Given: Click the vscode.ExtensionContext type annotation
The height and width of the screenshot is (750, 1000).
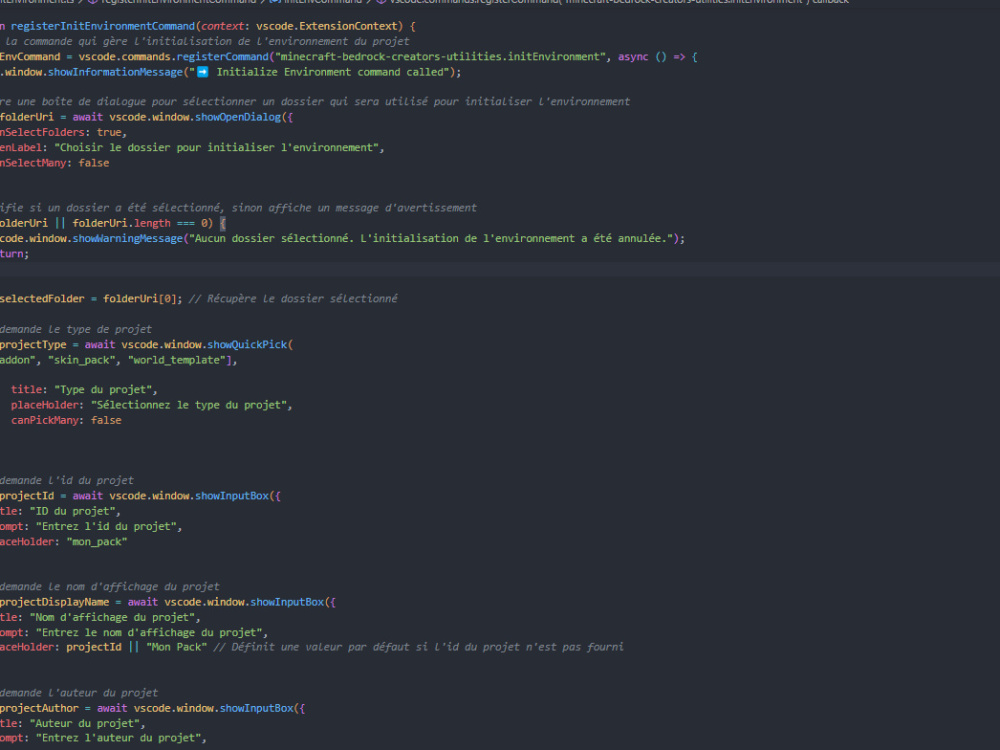Looking at the screenshot, I should click(x=327, y=26).
